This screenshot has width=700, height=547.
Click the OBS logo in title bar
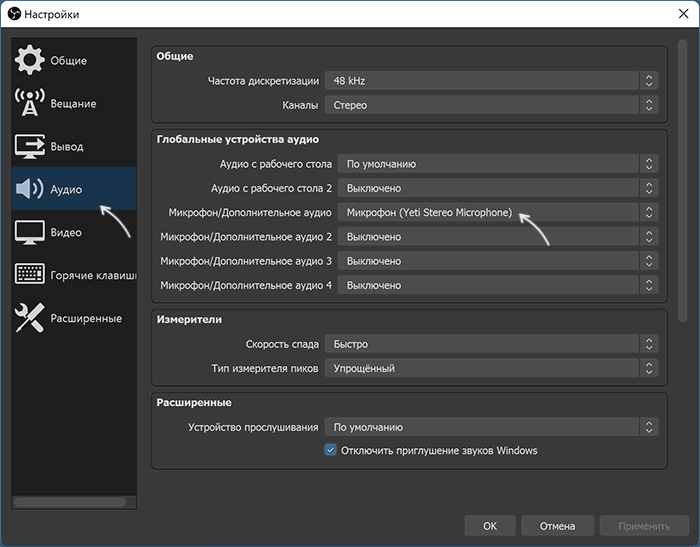(15, 14)
